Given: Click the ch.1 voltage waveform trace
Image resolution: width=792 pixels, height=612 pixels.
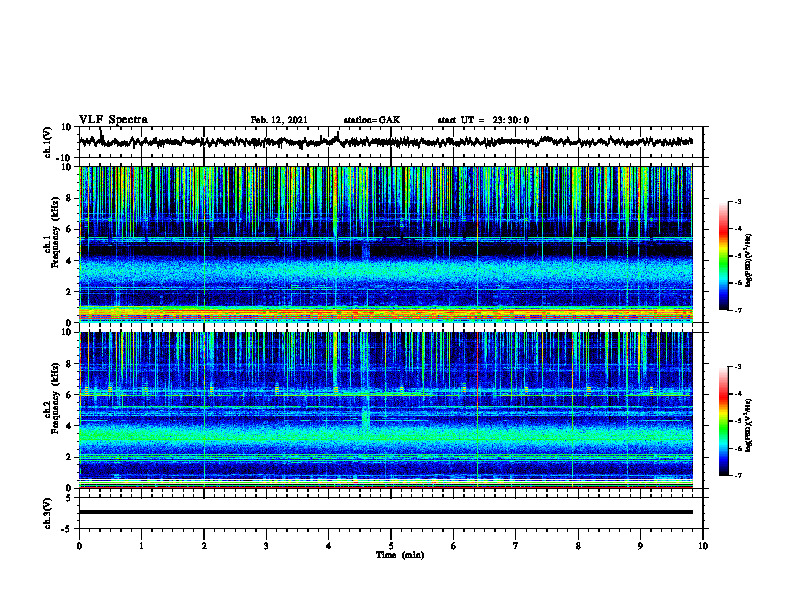Looking at the screenshot, I should (385, 142).
